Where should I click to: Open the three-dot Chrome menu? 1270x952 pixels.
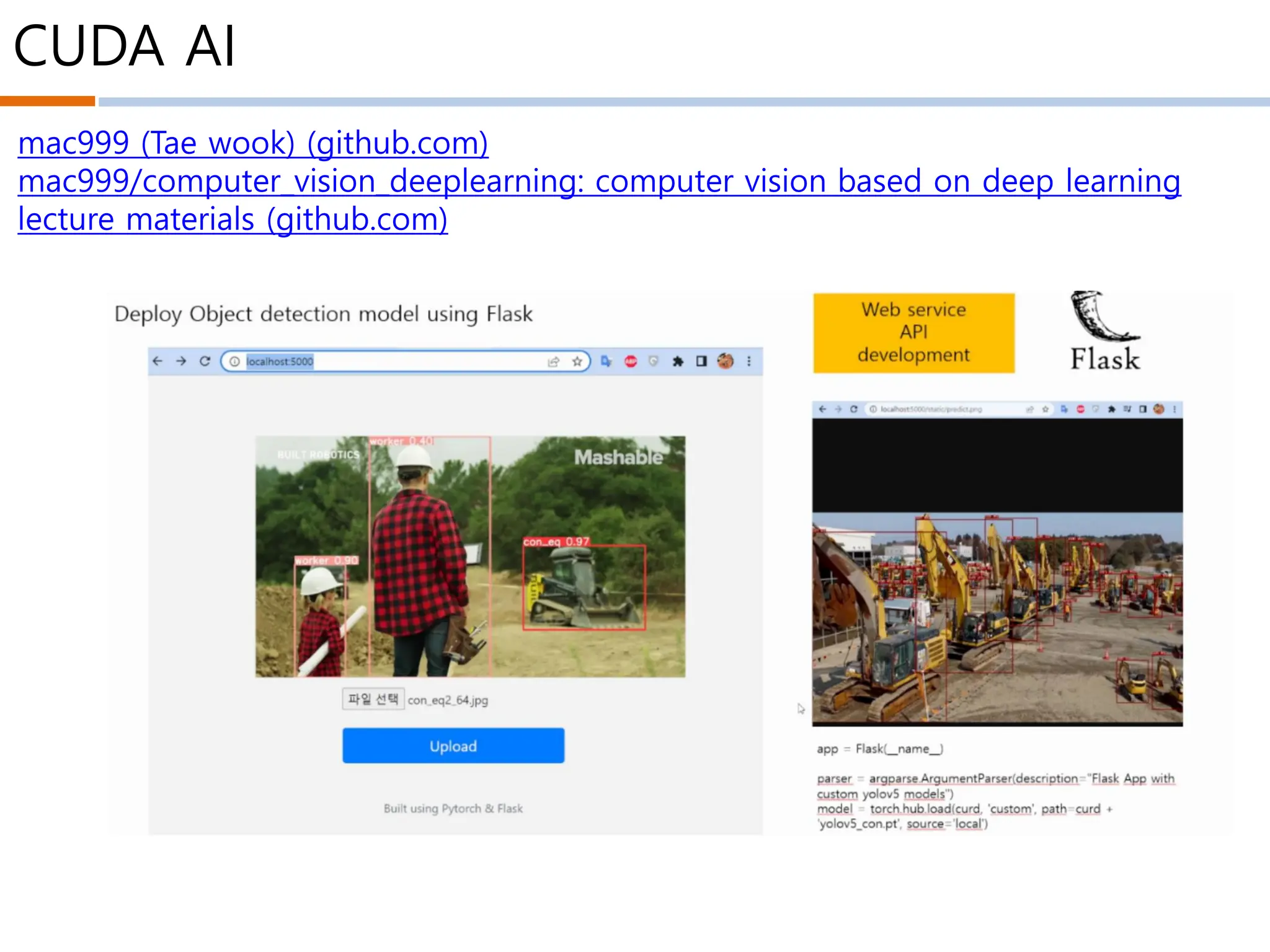pyautogui.click(x=749, y=361)
